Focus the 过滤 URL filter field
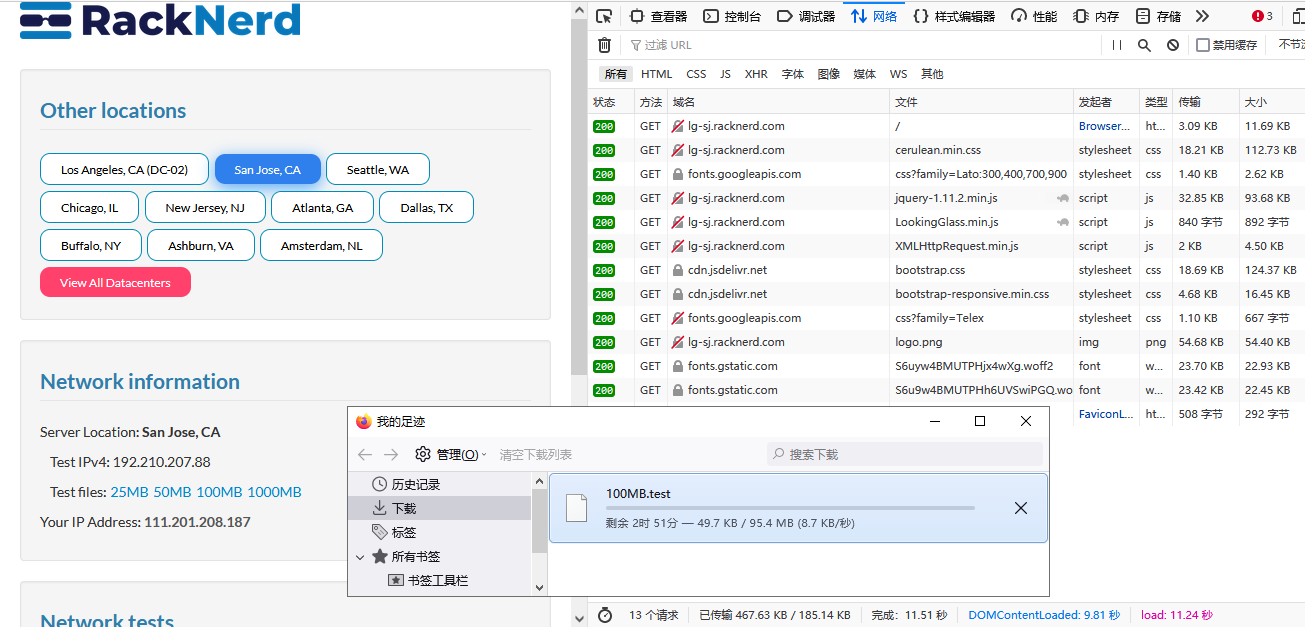Image resolution: width=1305 pixels, height=627 pixels. pos(860,45)
